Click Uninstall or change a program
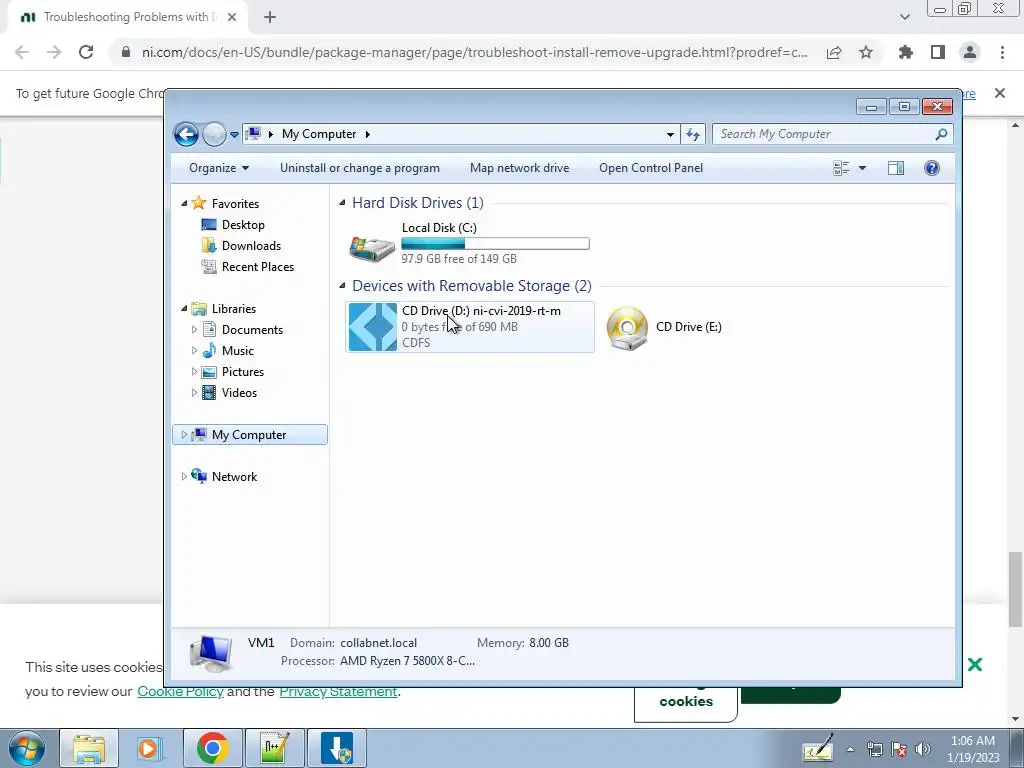Viewport: 1024px width, 768px height. [360, 168]
